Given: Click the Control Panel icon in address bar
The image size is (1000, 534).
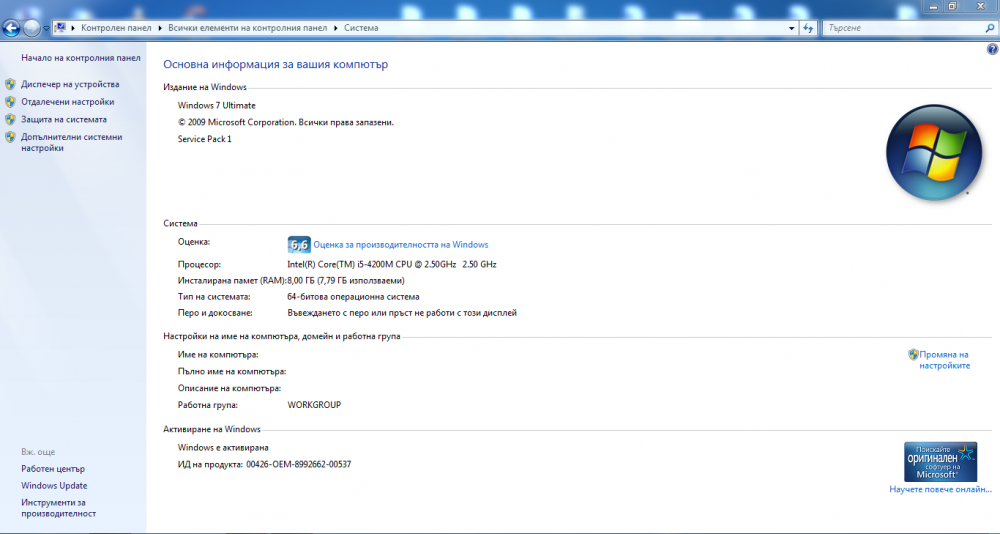Looking at the screenshot, I should pyautogui.click(x=60, y=28).
